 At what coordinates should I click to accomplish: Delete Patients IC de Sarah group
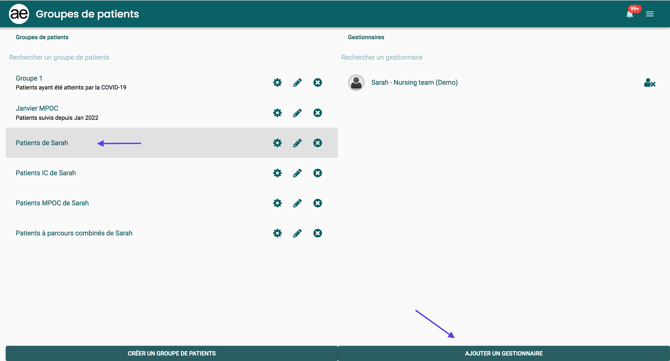317,173
